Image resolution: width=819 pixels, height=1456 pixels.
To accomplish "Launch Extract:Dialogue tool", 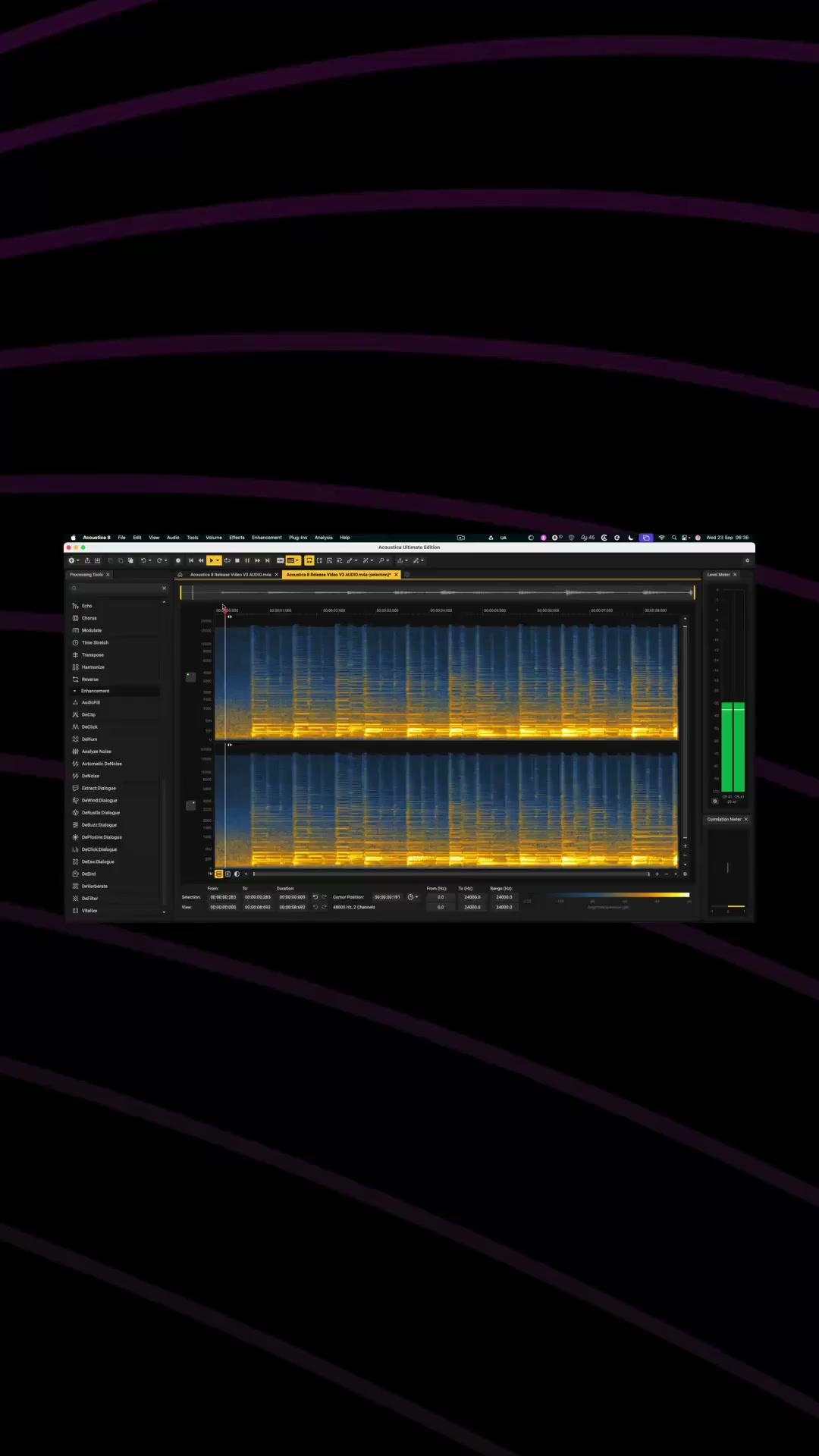I will [99, 788].
